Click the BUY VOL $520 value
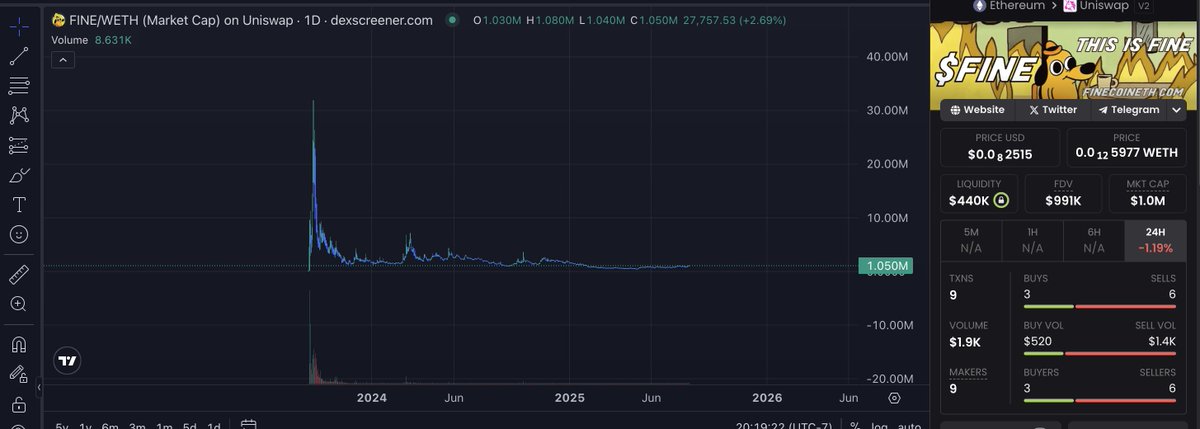The height and width of the screenshot is (429, 1200). [x=1039, y=342]
